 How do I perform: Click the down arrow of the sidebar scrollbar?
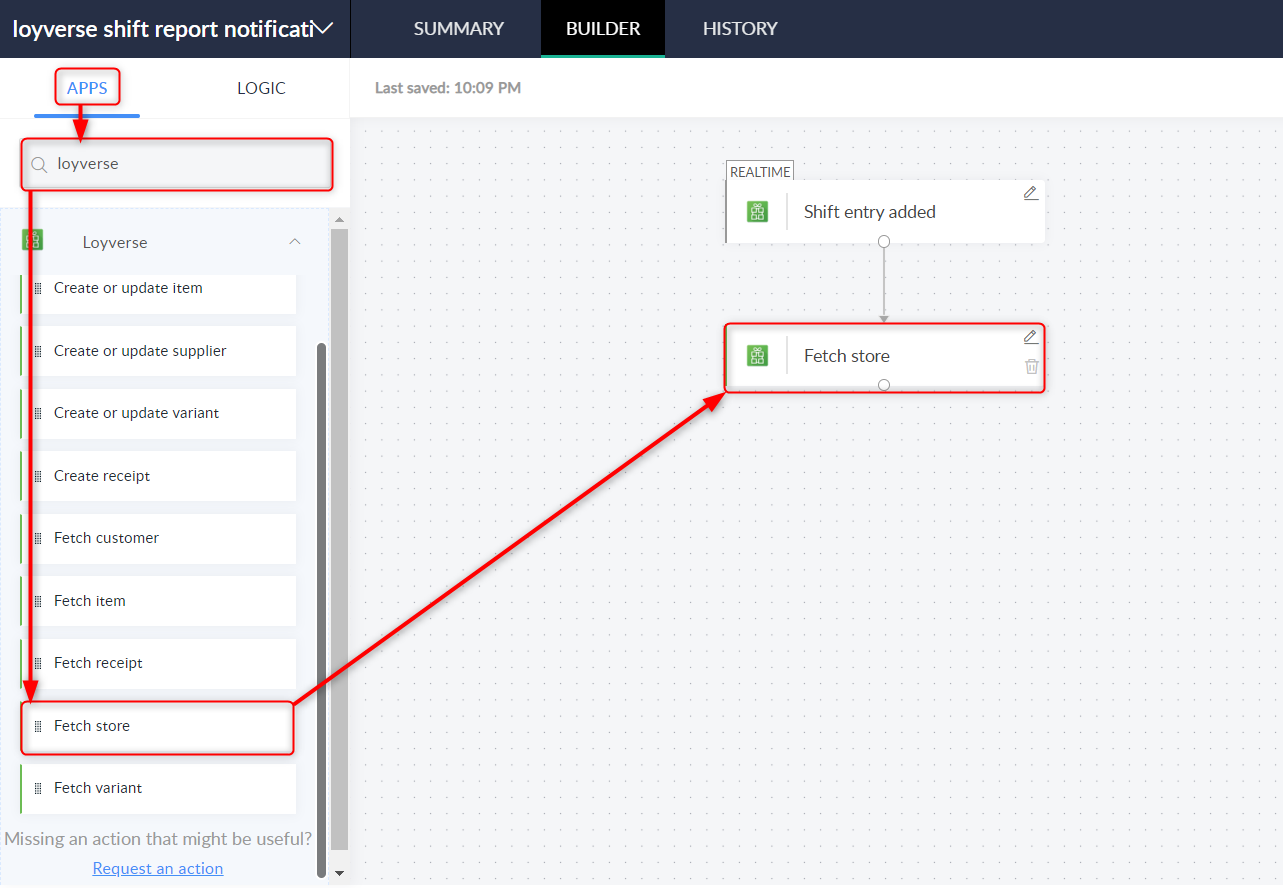[x=340, y=871]
